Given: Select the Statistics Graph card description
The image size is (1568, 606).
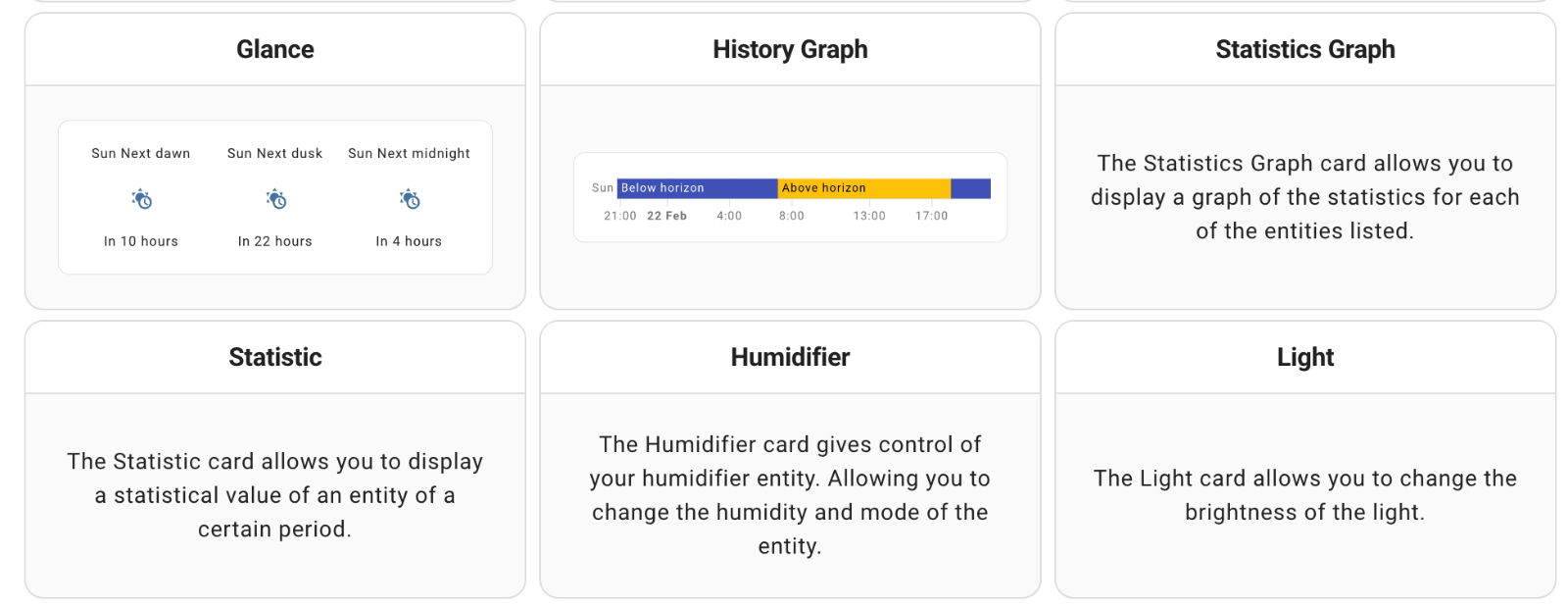Looking at the screenshot, I should (x=1305, y=197).
